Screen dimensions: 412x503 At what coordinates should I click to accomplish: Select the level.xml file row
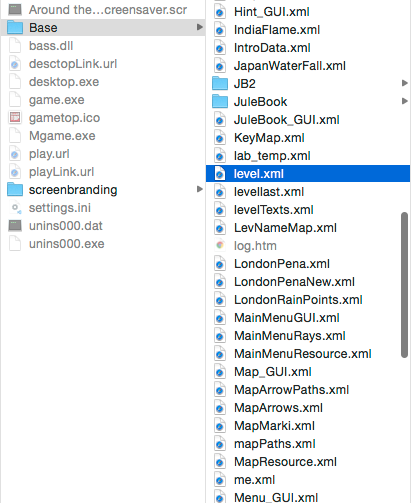308,174
